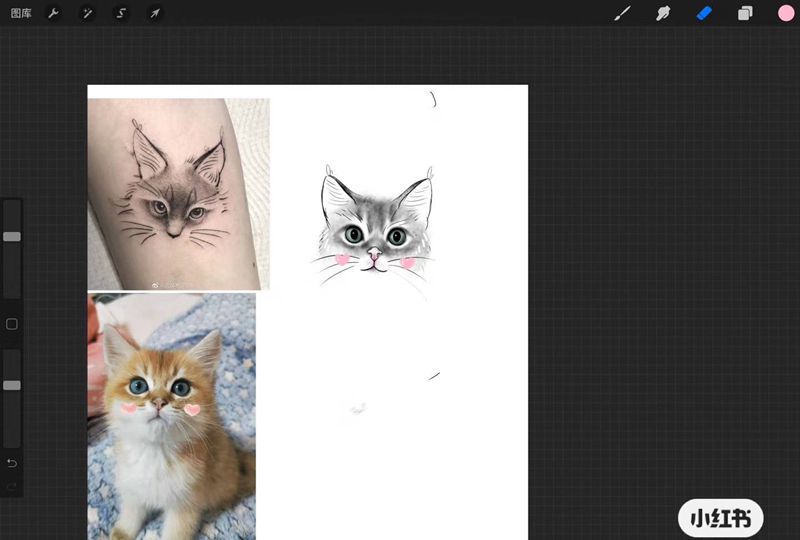Screen dimensions: 800x540
Task: Activate the Transform arrow tool
Action: (154, 13)
